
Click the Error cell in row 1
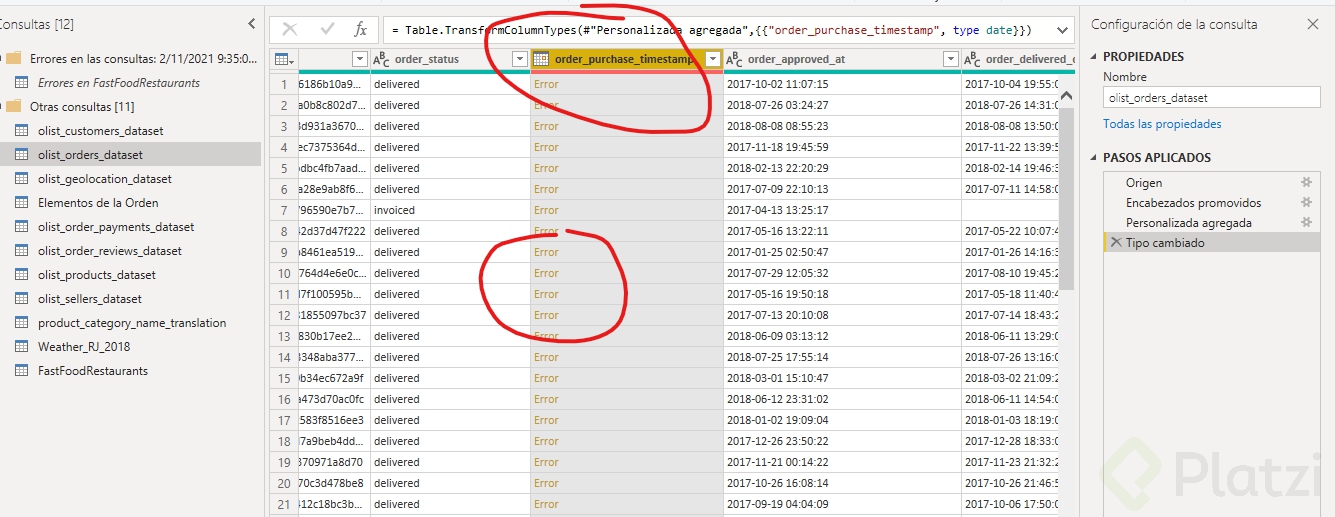(627, 84)
